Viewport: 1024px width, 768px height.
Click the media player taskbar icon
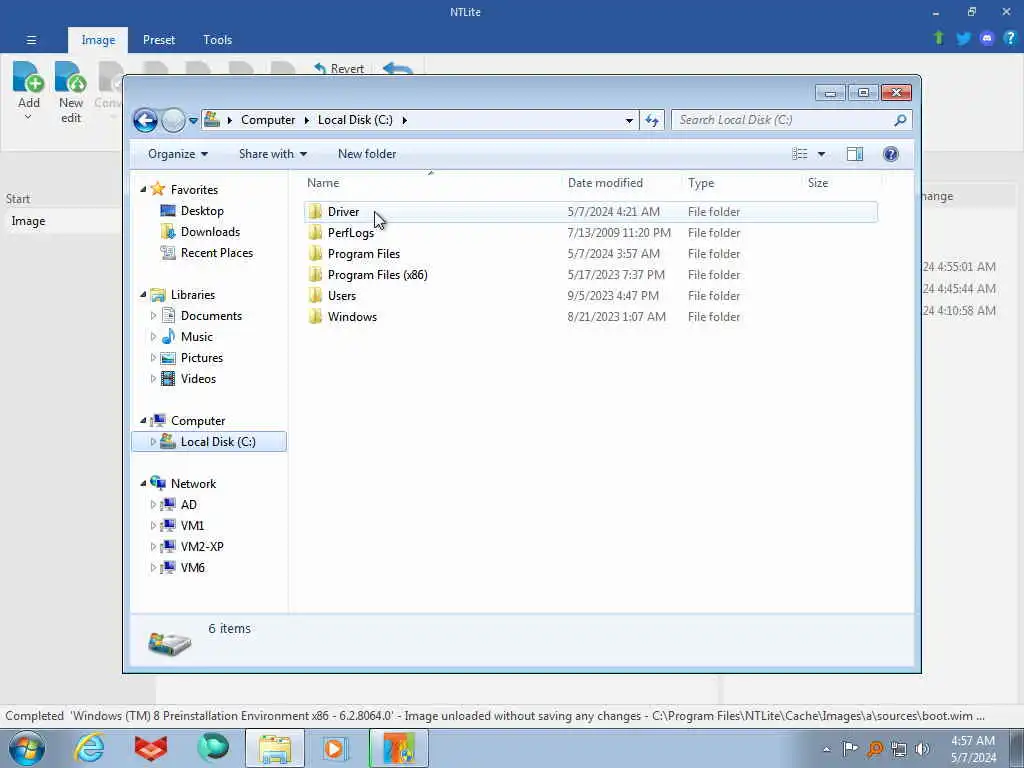(336, 748)
